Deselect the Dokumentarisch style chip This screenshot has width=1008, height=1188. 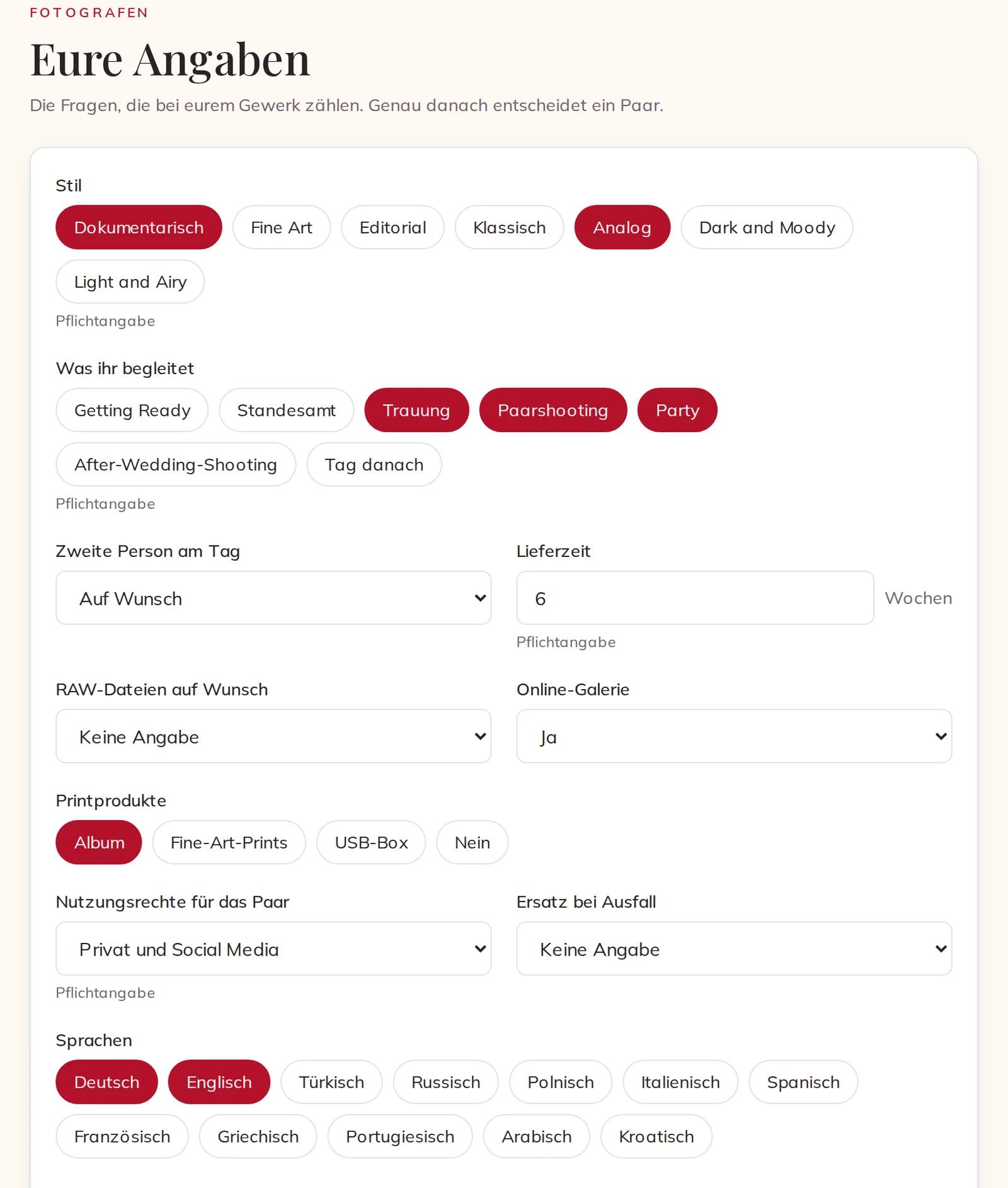pyautogui.click(x=139, y=227)
